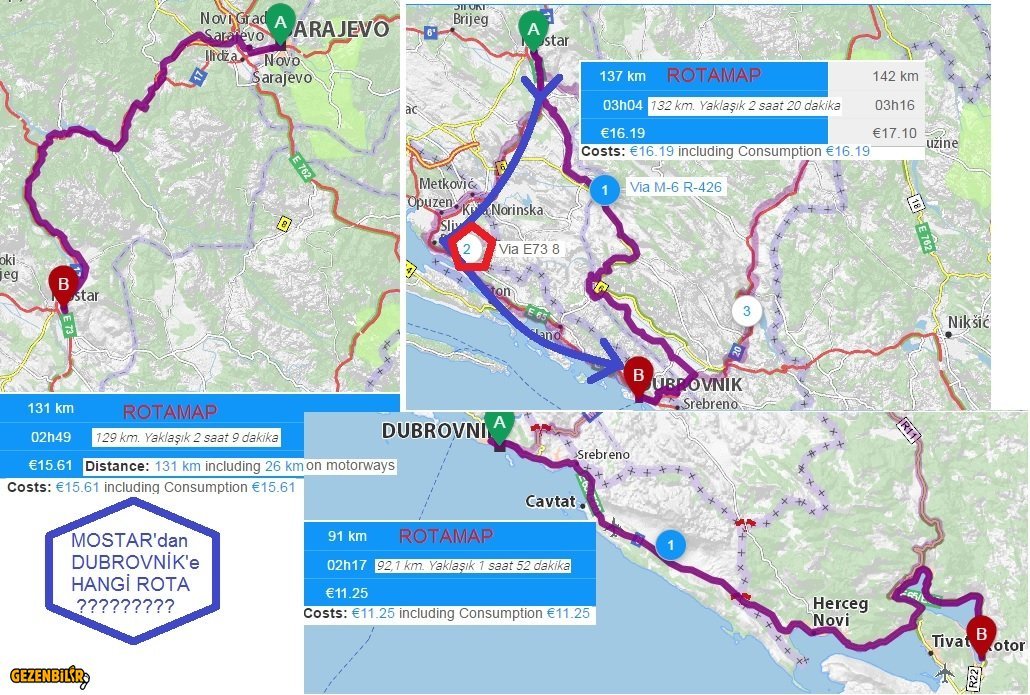Click the E 73 shield below Mostar
1030x695 pixels.
pyautogui.click(x=68, y=325)
